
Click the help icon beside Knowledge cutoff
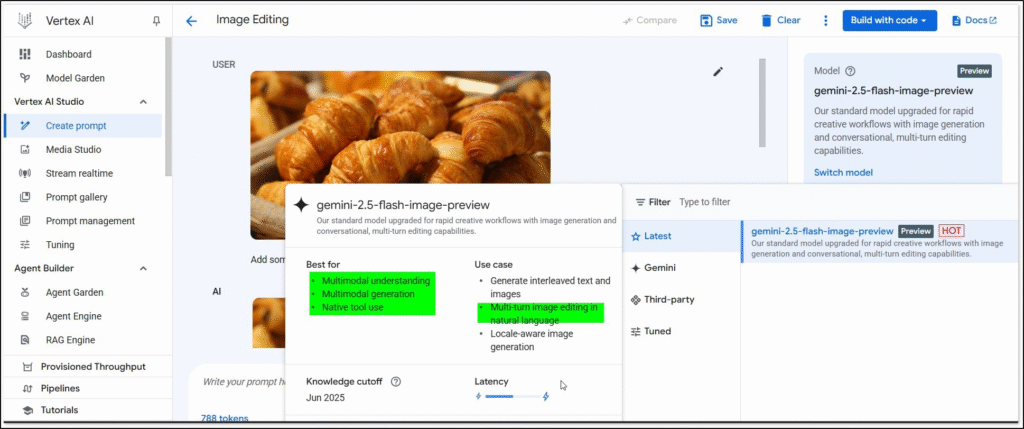(x=396, y=381)
